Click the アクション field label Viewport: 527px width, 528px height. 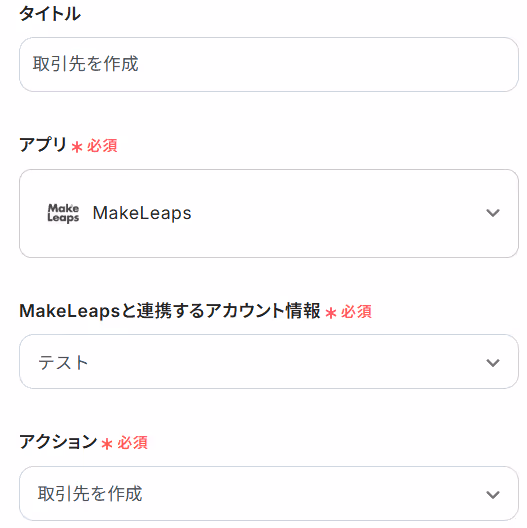(58, 442)
